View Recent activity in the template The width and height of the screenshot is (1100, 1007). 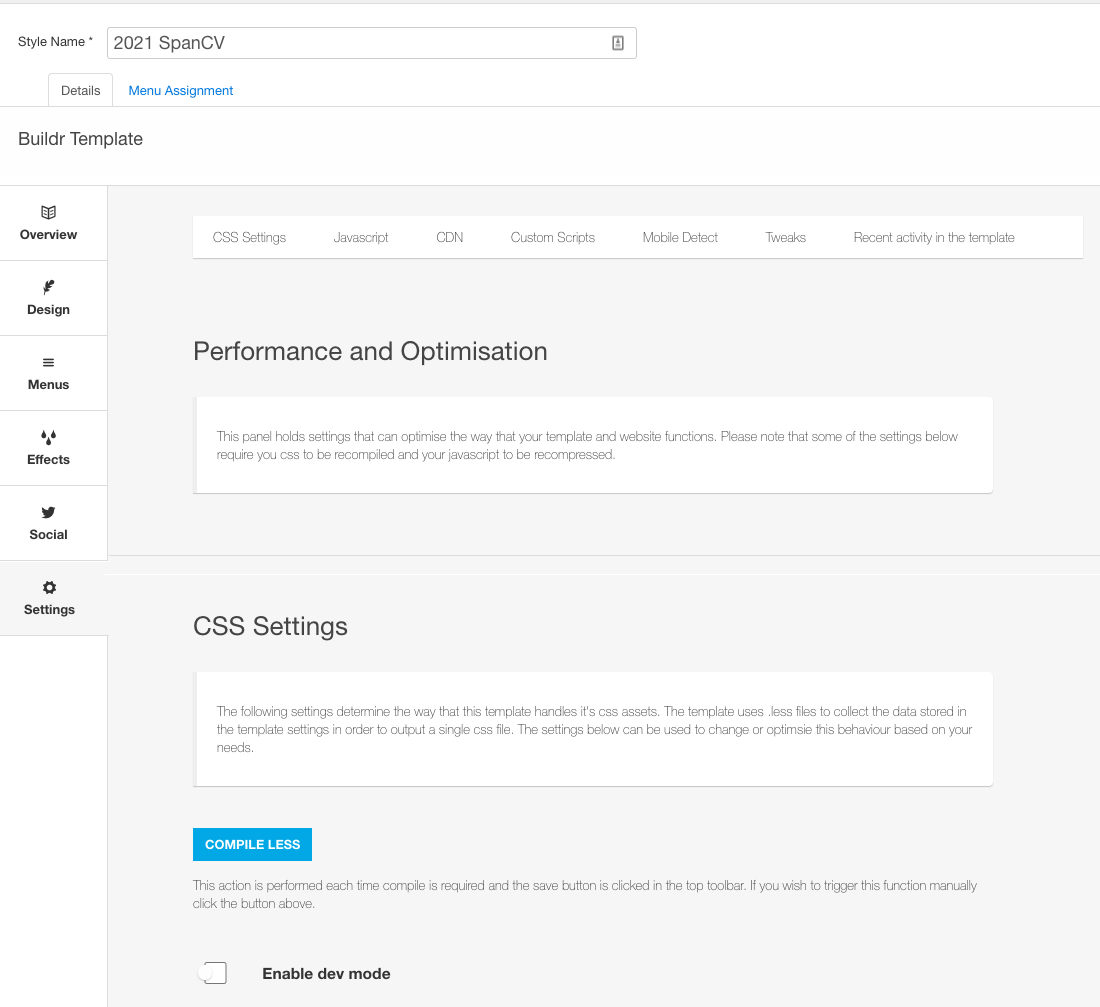click(x=933, y=238)
